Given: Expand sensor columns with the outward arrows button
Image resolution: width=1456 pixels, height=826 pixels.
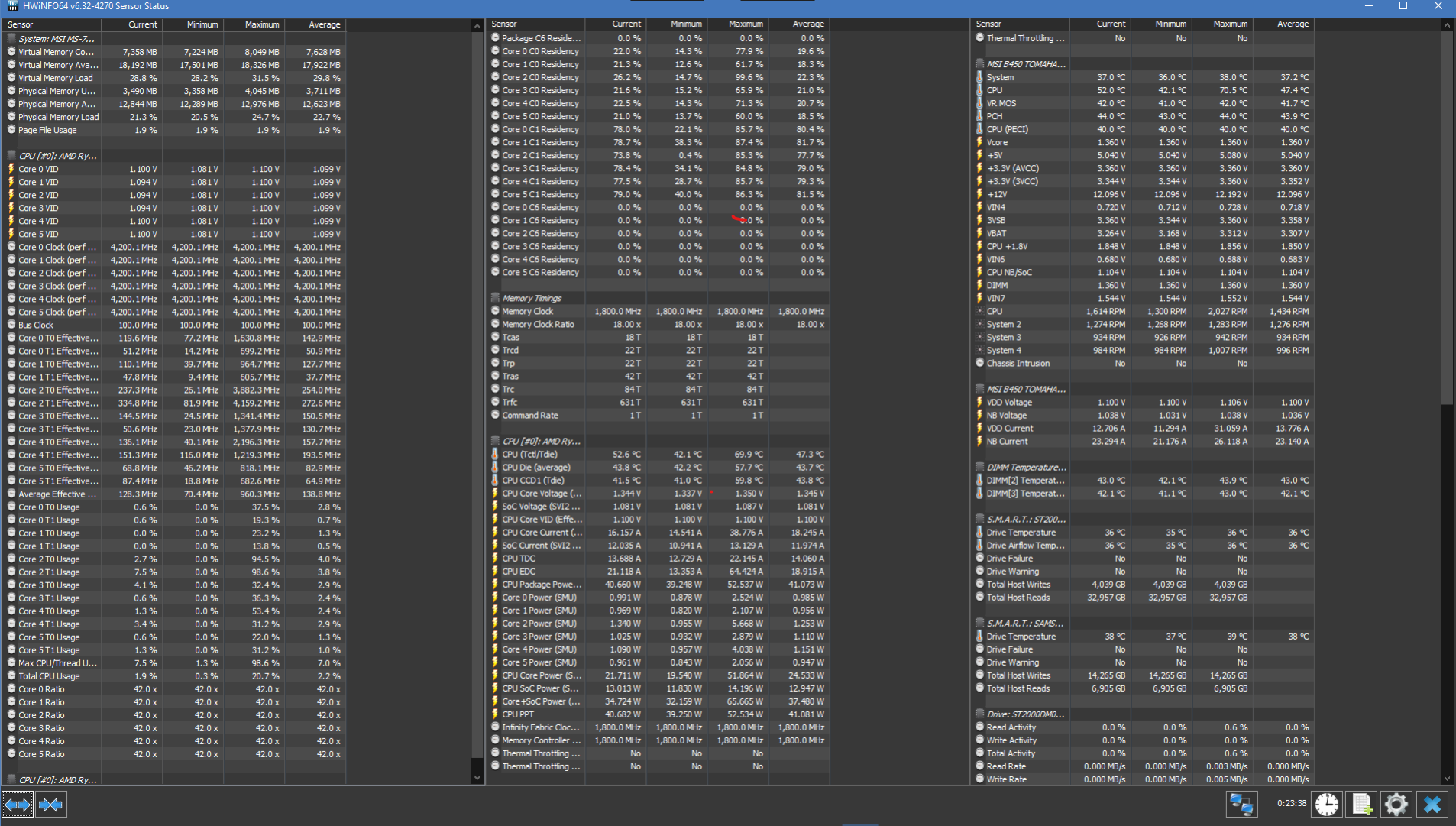Looking at the screenshot, I should pyautogui.click(x=18, y=805).
